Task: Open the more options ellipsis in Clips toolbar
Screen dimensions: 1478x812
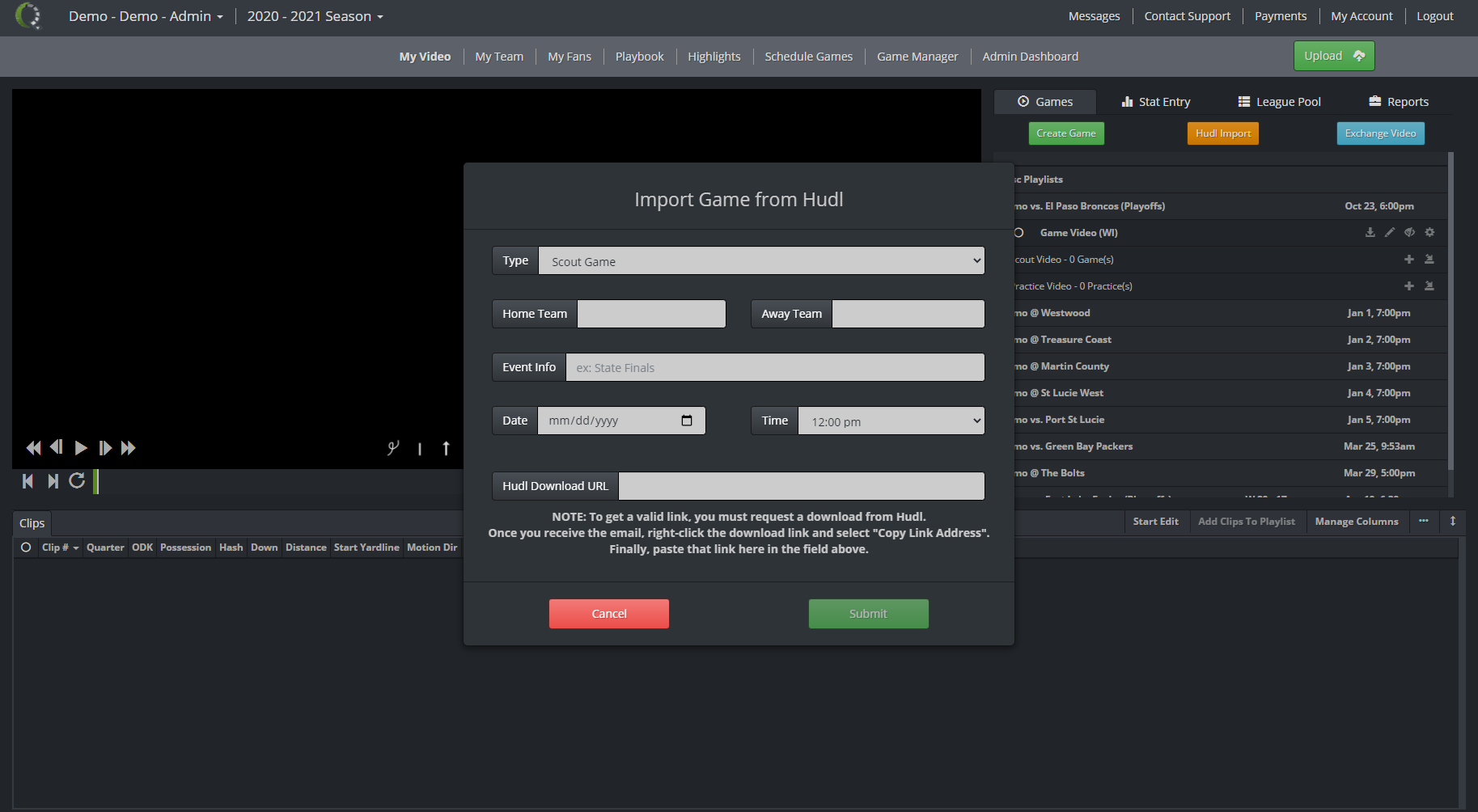Action: pyautogui.click(x=1424, y=522)
